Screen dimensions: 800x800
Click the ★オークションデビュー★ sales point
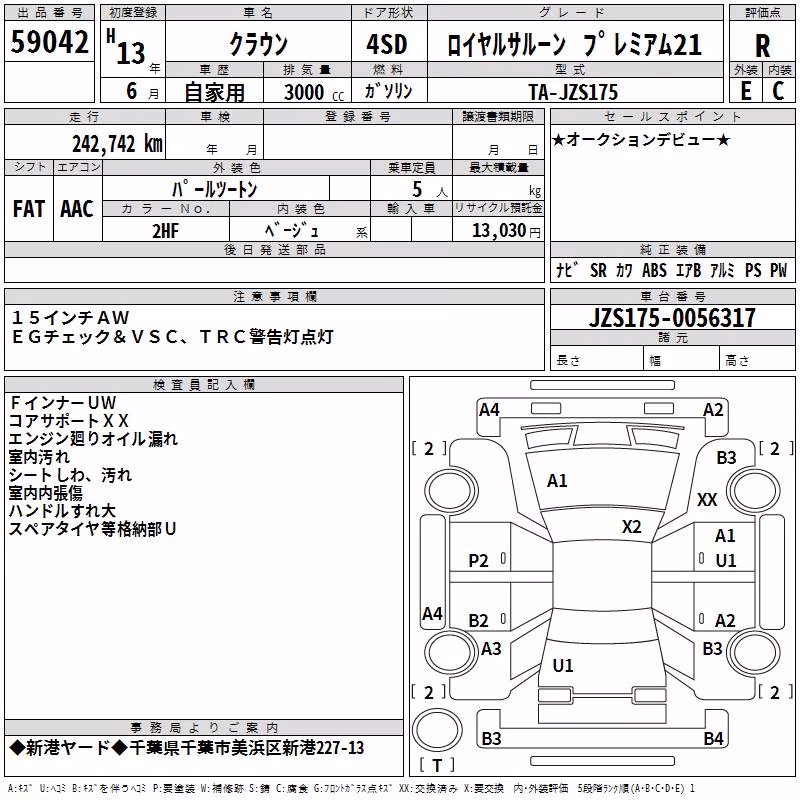tap(641, 140)
